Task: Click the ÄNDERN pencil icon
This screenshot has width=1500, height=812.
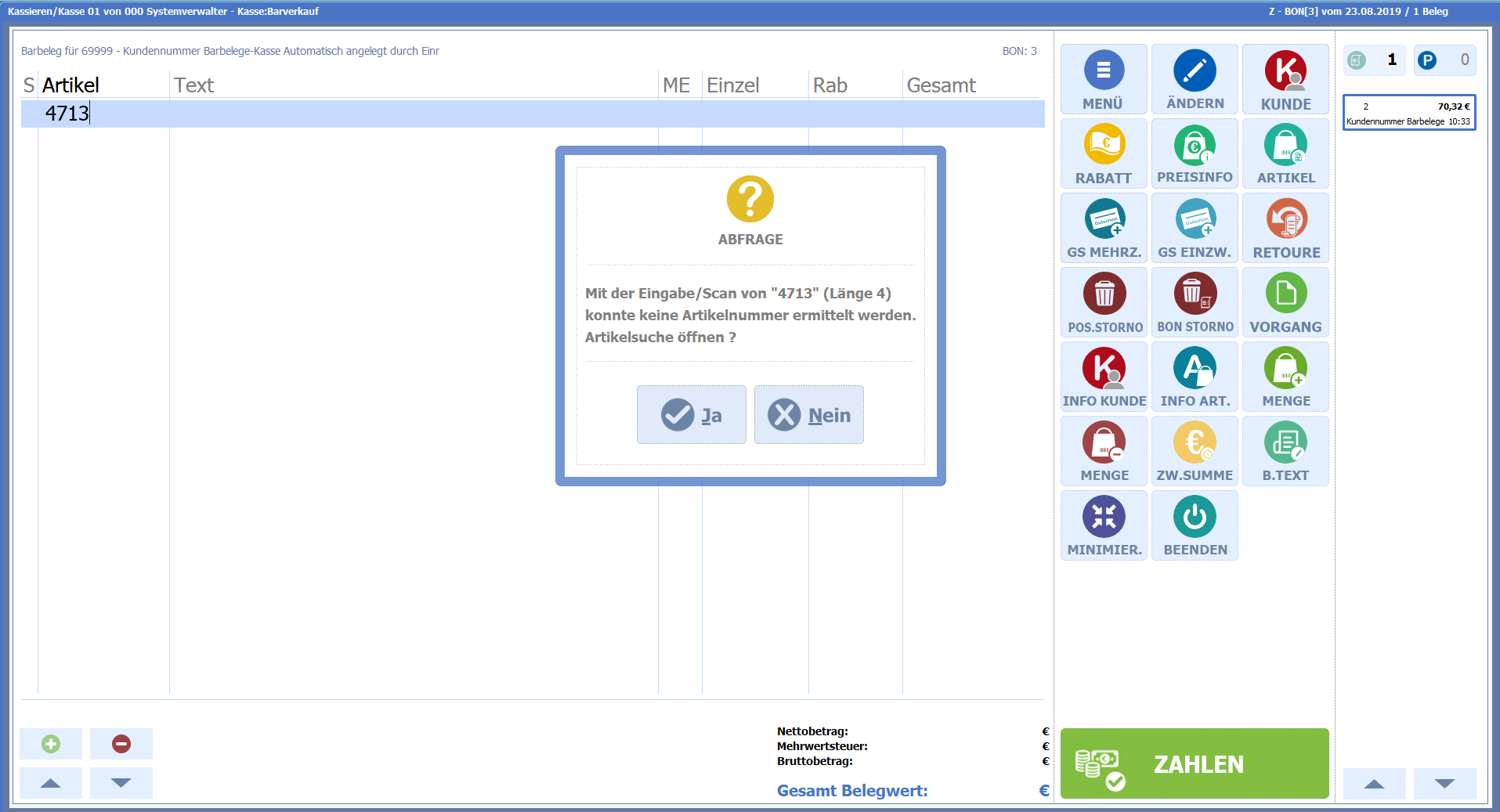Action: [1195, 71]
